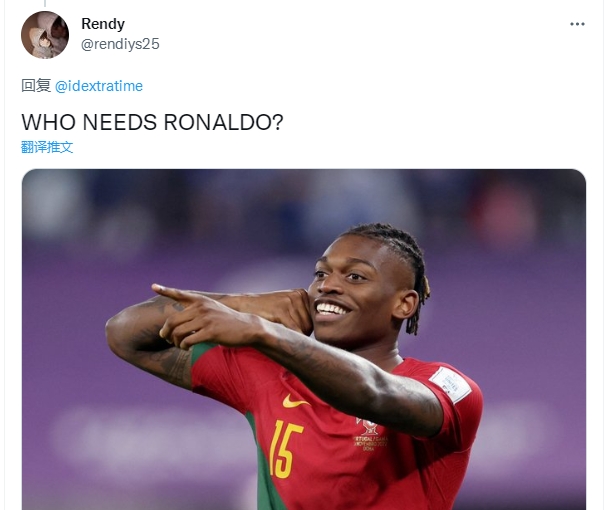Click the 回复 reply label text
Image resolution: width=604 pixels, height=510 pixels.
(36, 86)
